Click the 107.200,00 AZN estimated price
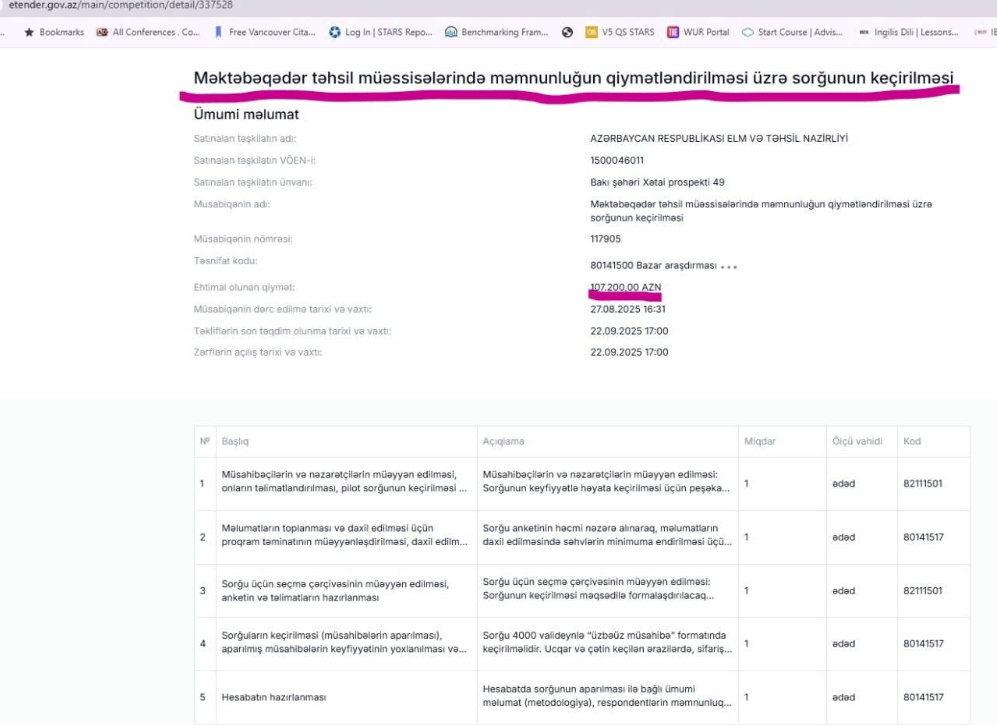 (625, 288)
